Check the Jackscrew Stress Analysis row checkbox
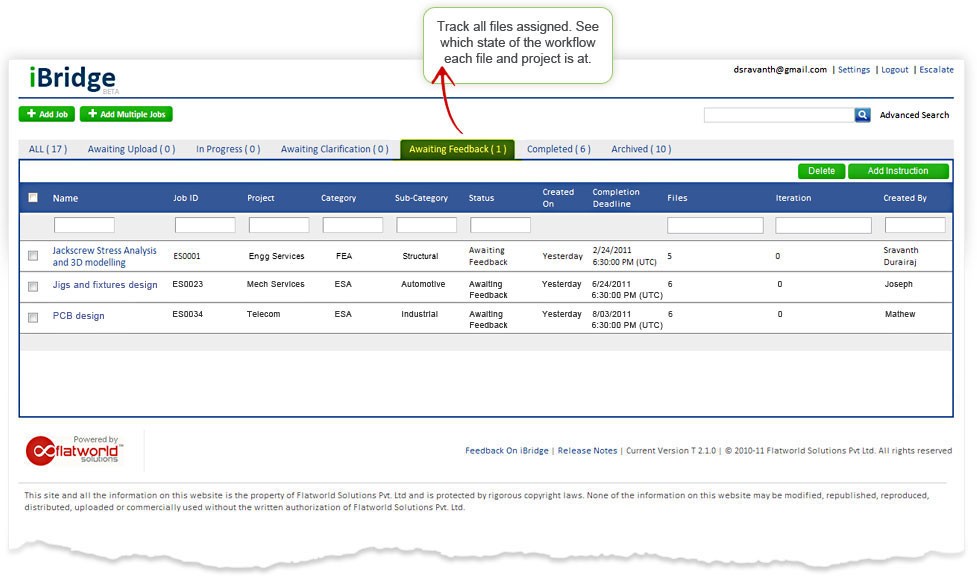The height and width of the screenshot is (585, 977). click(x=33, y=257)
